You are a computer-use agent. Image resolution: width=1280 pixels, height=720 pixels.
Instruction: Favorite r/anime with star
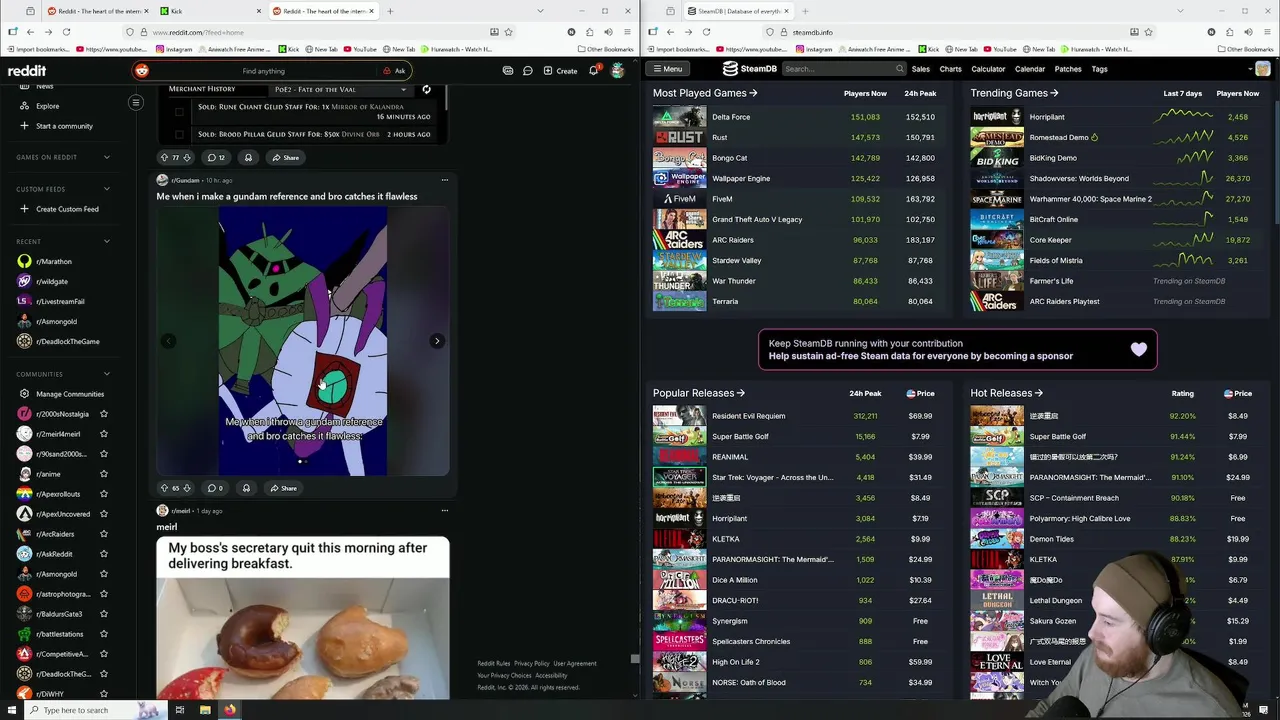click(x=103, y=474)
